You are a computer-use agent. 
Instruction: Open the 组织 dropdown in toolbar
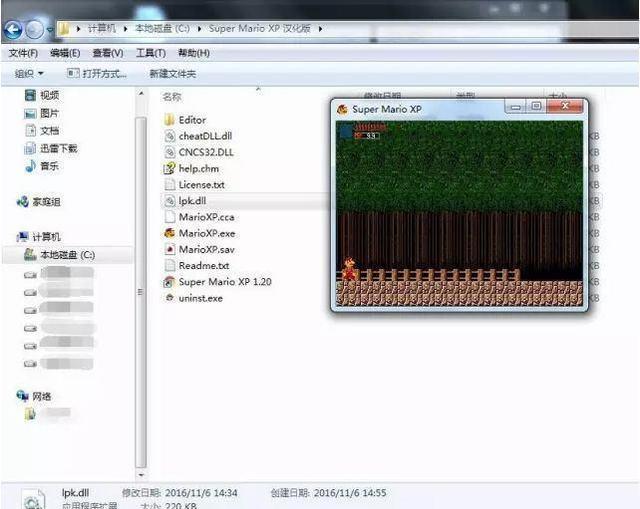29,74
